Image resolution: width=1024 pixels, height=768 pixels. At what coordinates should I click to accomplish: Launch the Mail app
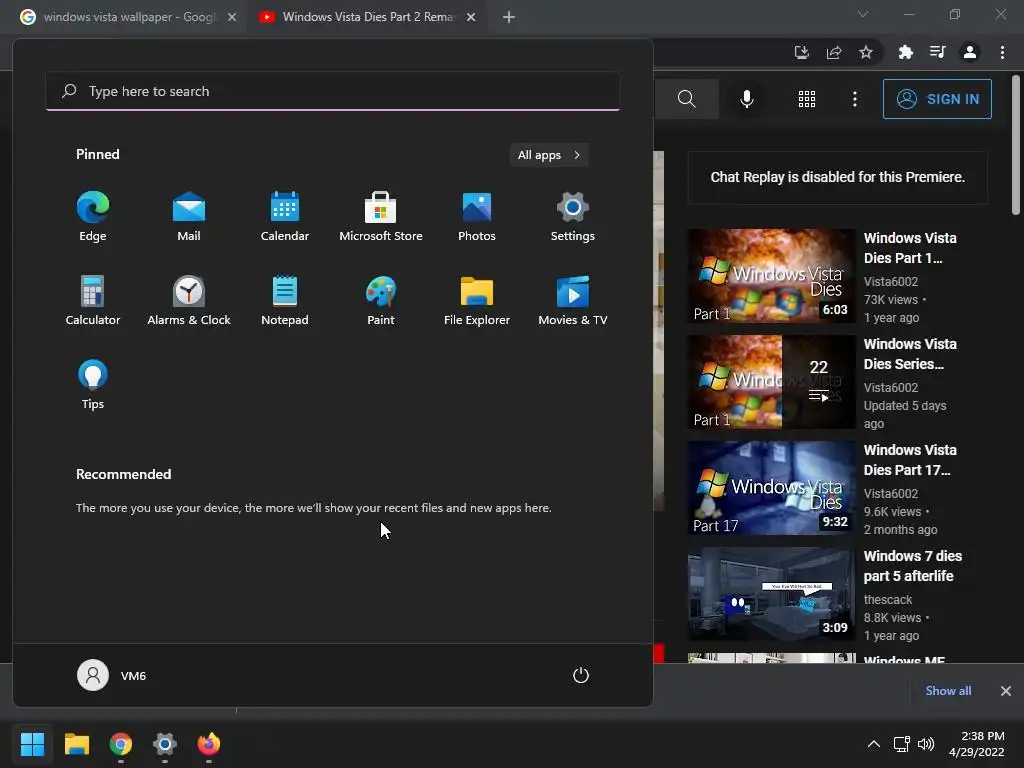point(189,217)
